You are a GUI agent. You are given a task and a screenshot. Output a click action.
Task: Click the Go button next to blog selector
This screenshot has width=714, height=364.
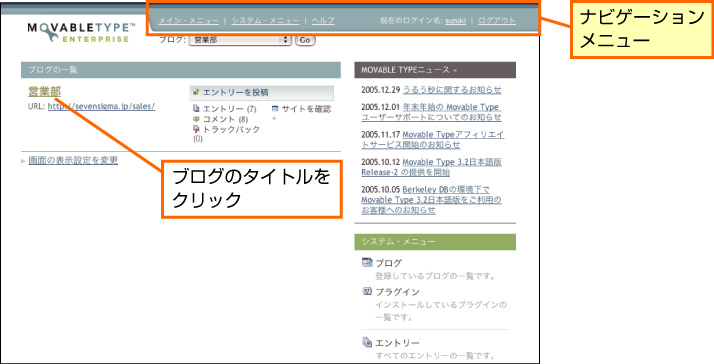pos(305,40)
